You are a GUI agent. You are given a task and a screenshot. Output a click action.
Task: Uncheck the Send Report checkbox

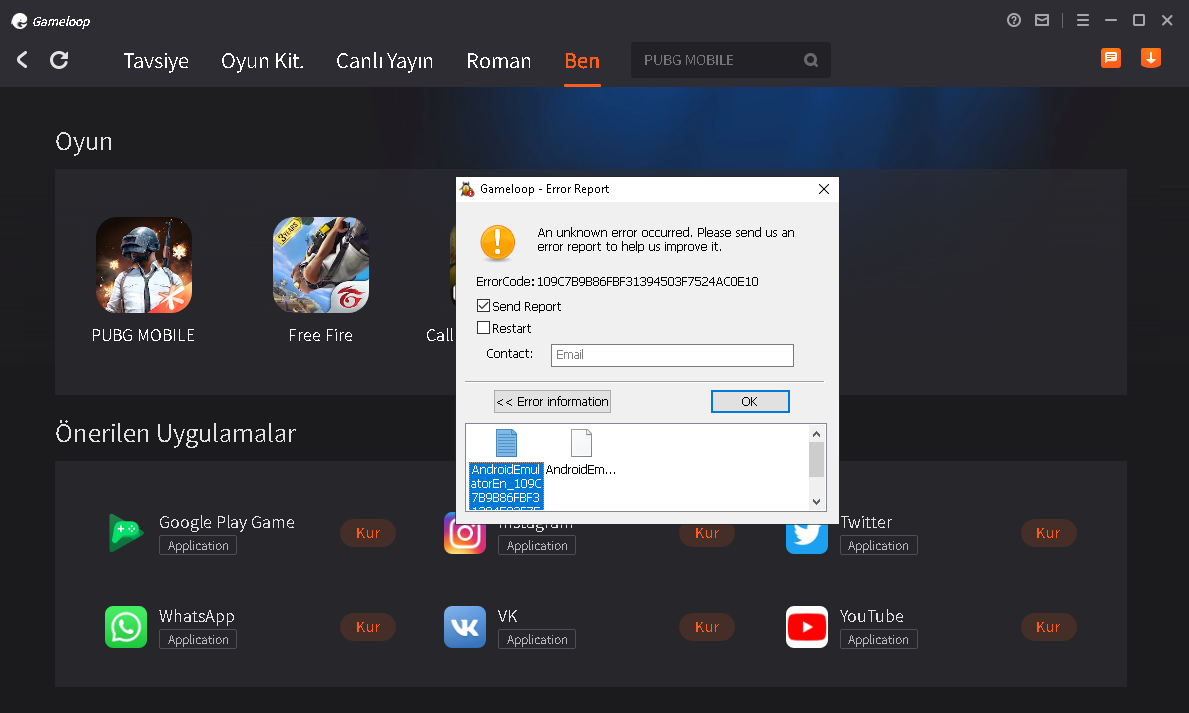(x=483, y=306)
